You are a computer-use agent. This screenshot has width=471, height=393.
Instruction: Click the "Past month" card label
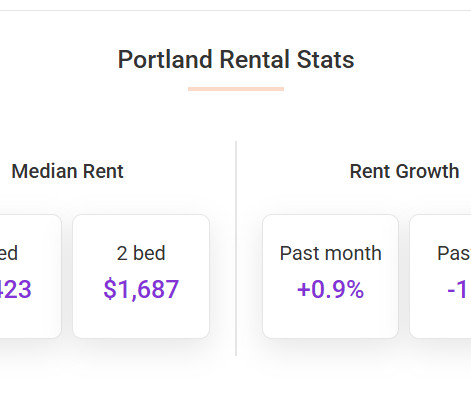pyautogui.click(x=330, y=253)
